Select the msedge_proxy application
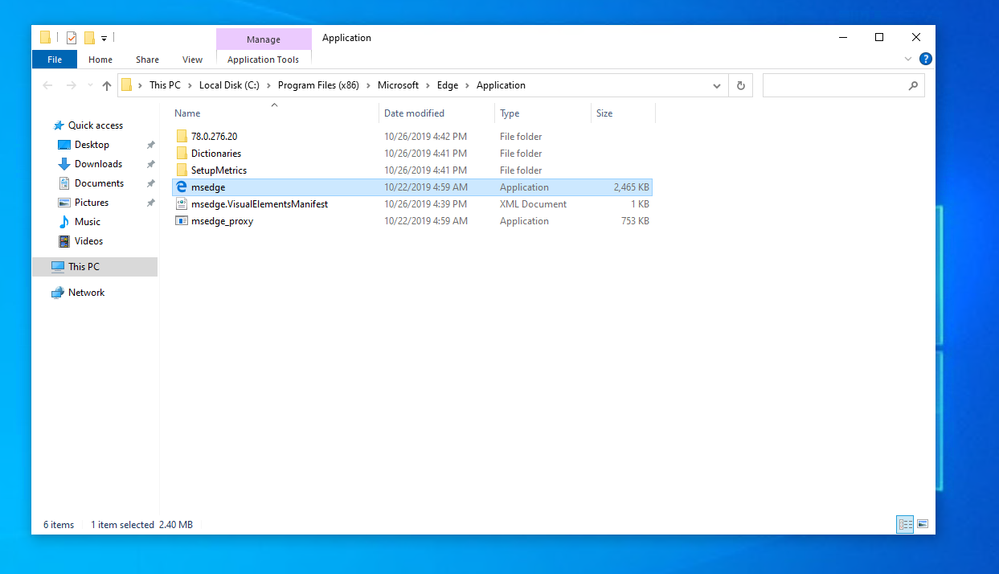 (412, 221)
